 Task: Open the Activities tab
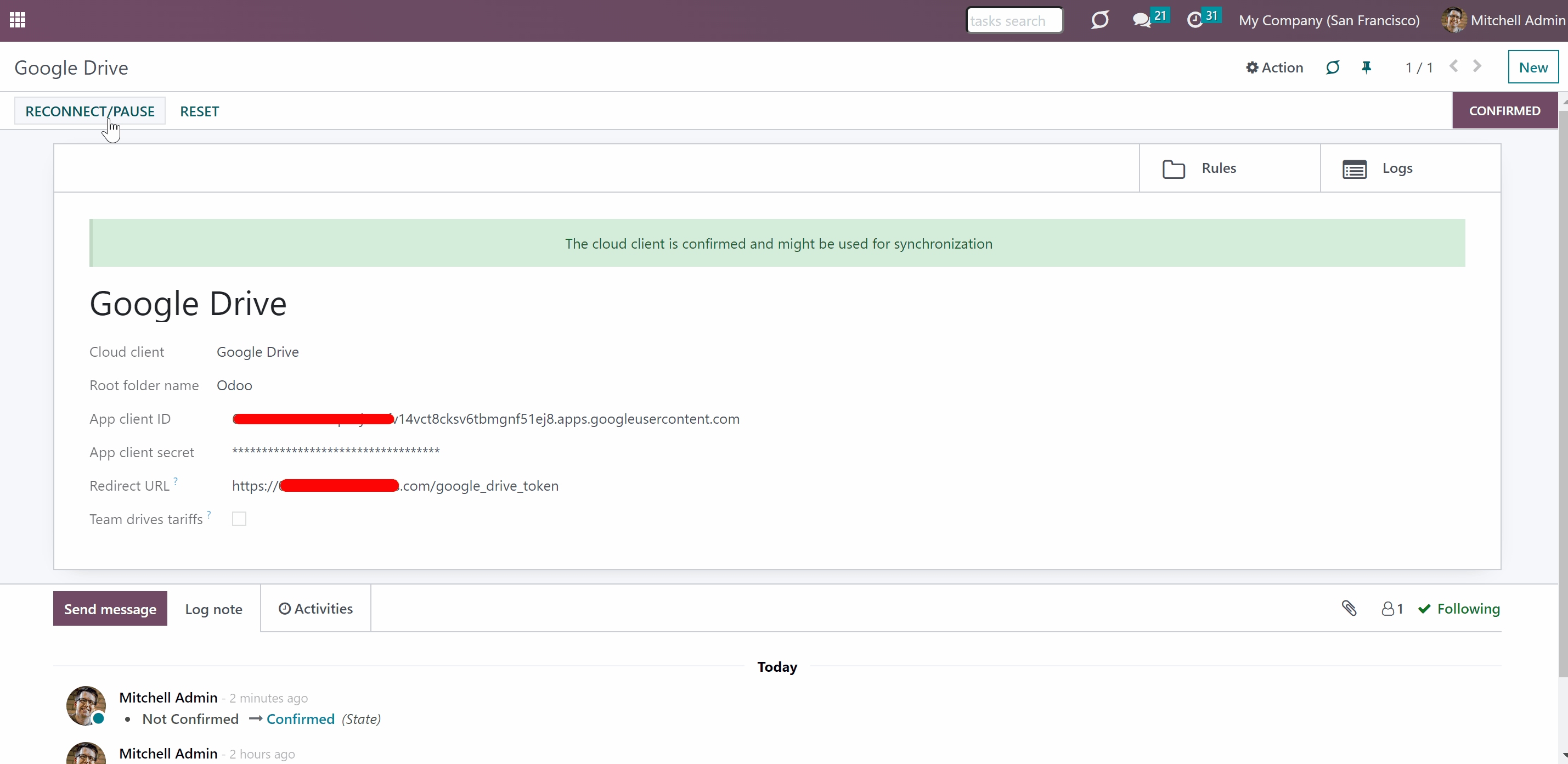(315, 608)
